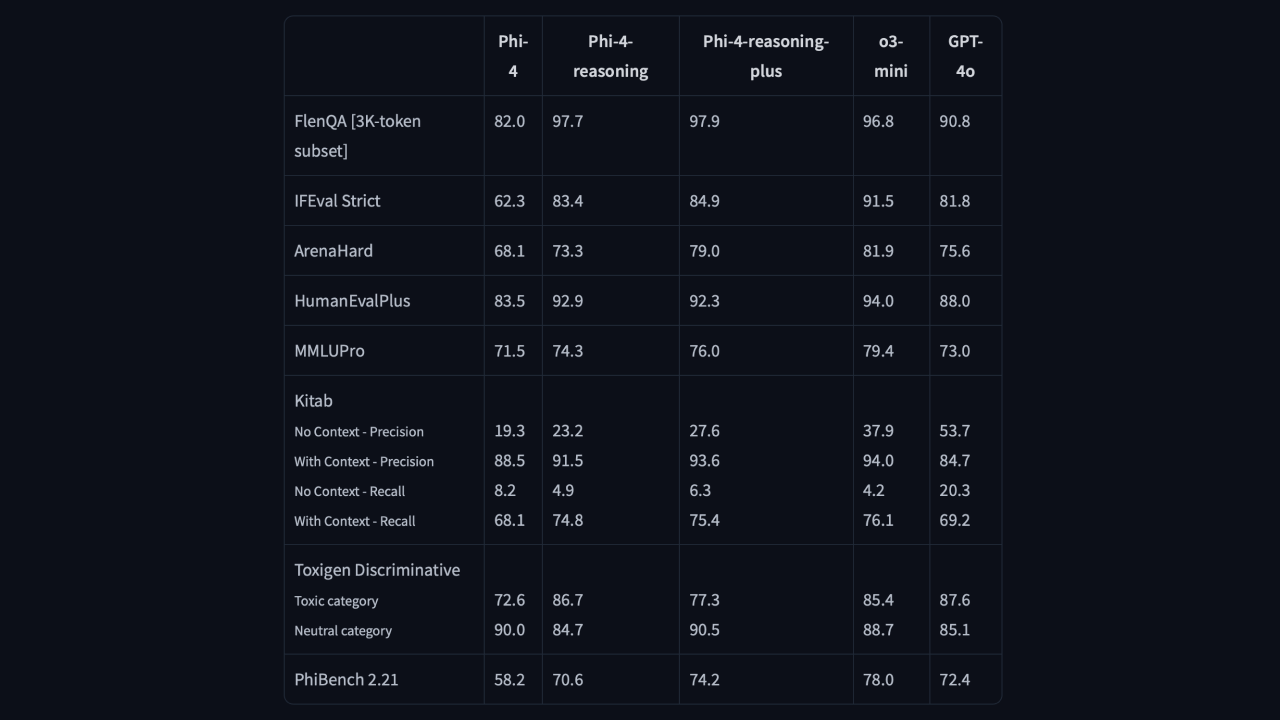Click the IFEval Strict row label
The height and width of the screenshot is (720, 1280).
pos(337,201)
